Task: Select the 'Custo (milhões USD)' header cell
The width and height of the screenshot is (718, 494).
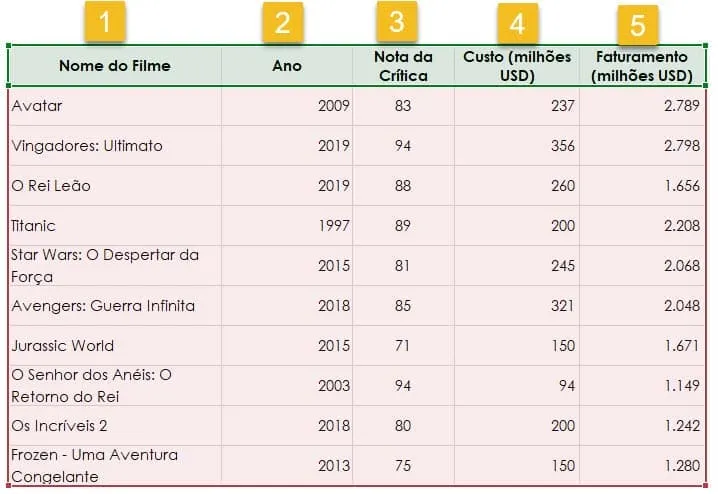Action: (x=517, y=66)
